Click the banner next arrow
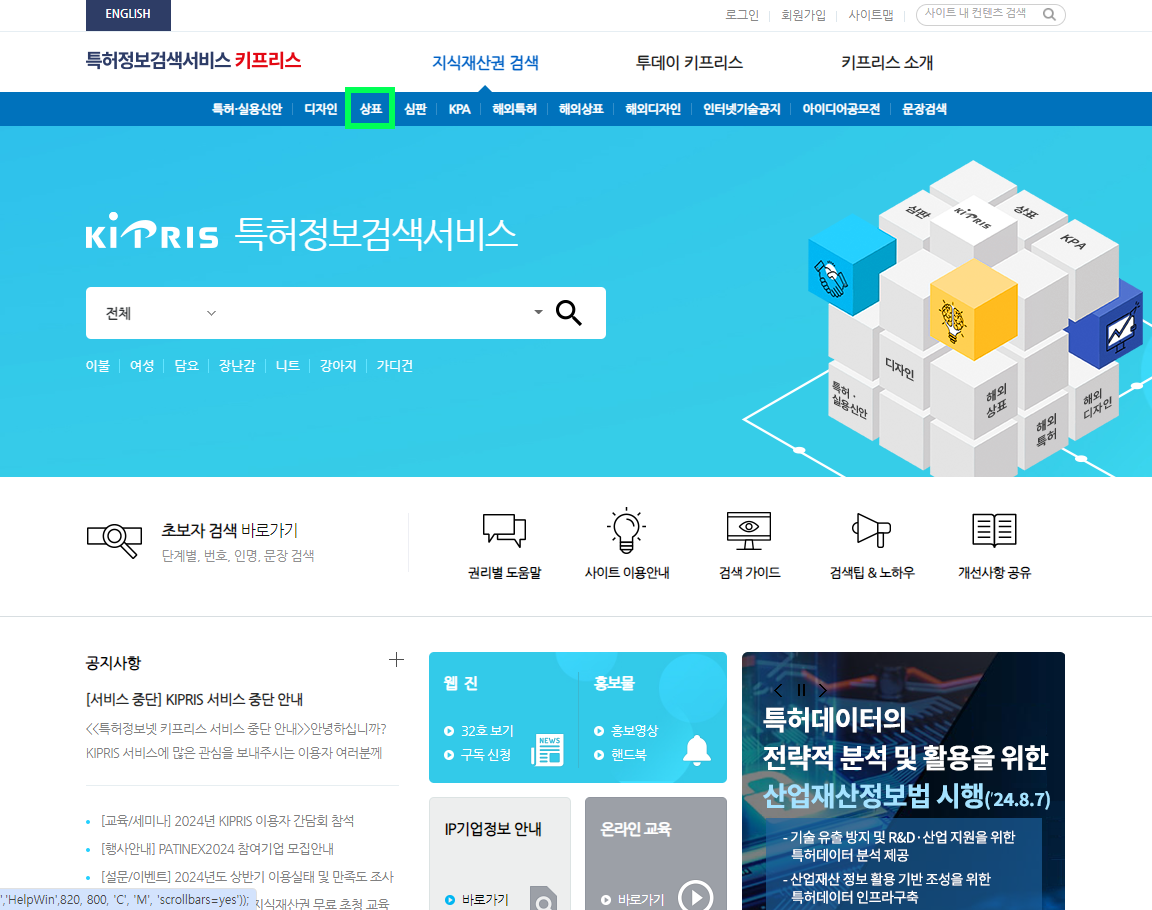The height and width of the screenshot is (910, 1152). (x=823, y=690)
